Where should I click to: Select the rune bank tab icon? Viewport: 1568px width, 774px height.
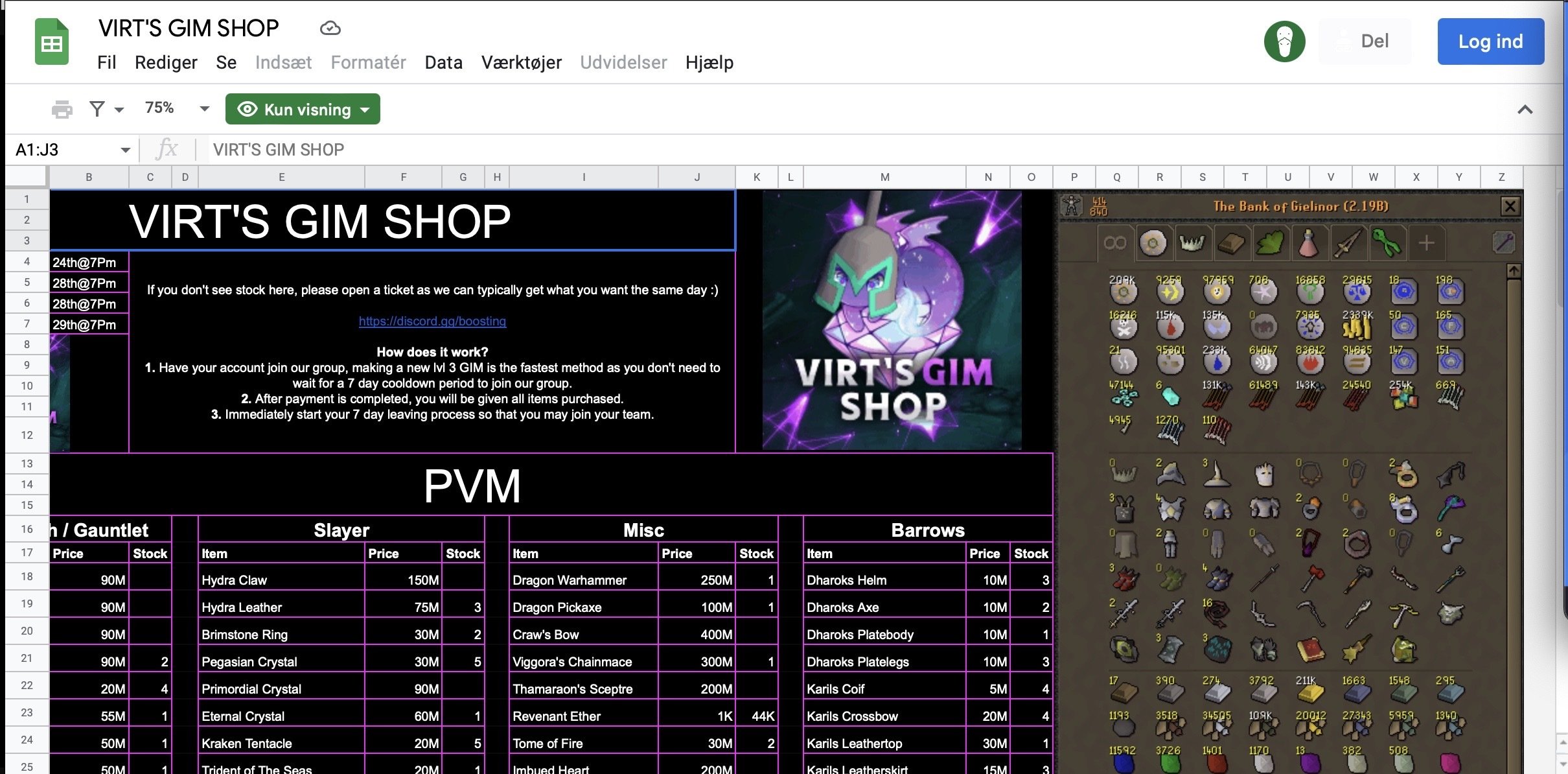click(1153, 243)
